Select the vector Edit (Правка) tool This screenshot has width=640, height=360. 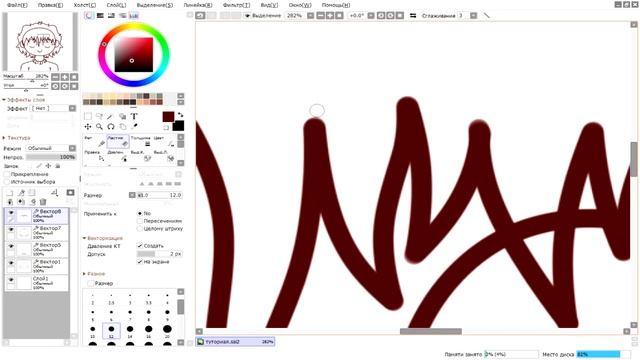94,156
